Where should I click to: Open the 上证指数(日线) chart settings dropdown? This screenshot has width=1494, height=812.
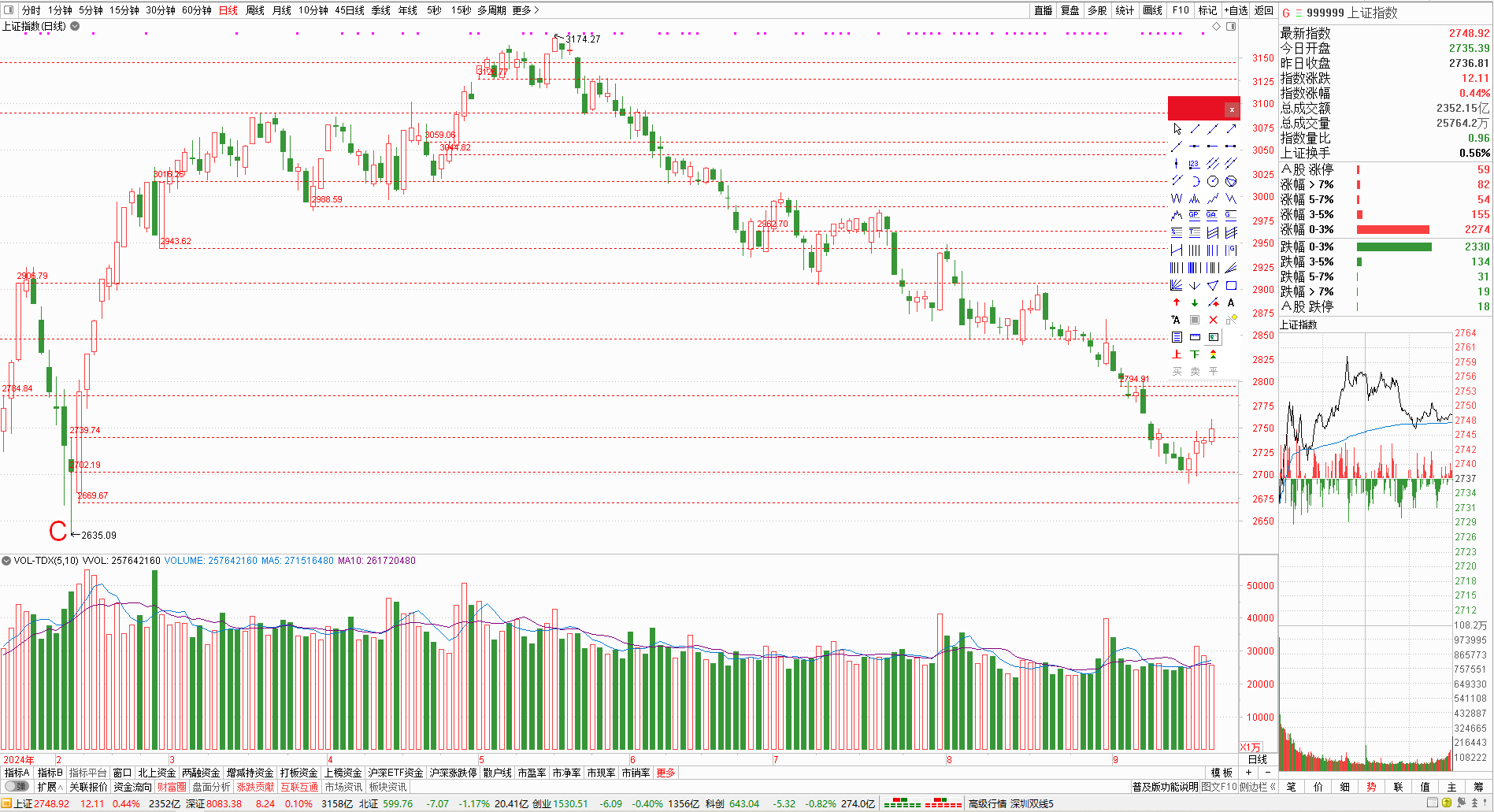click(75, 26)
